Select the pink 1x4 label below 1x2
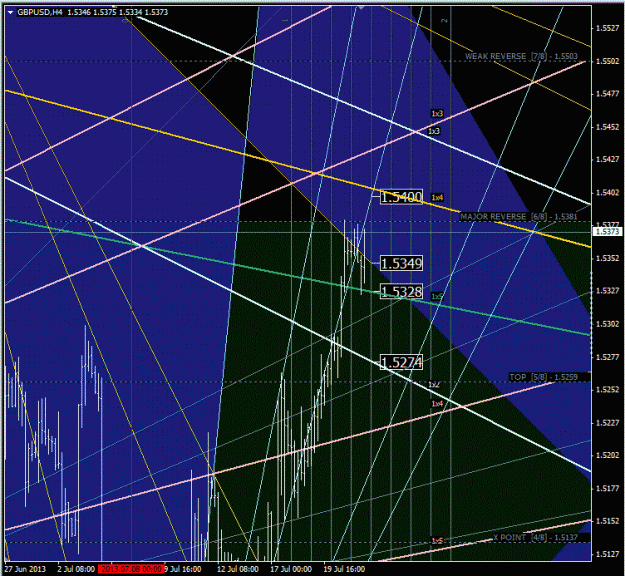 click(x=437, y=404)
